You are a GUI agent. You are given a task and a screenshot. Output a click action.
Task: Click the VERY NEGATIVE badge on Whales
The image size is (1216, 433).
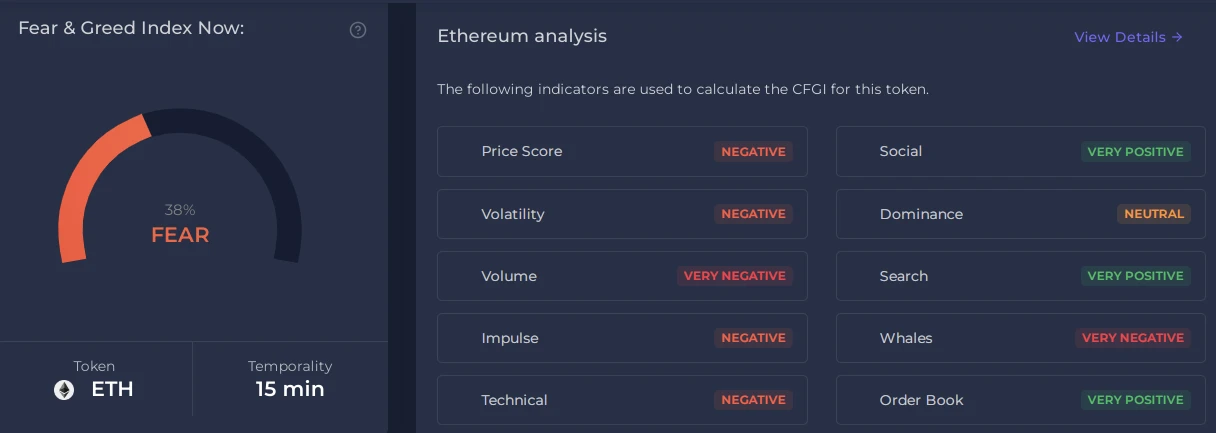point(1133,338)
